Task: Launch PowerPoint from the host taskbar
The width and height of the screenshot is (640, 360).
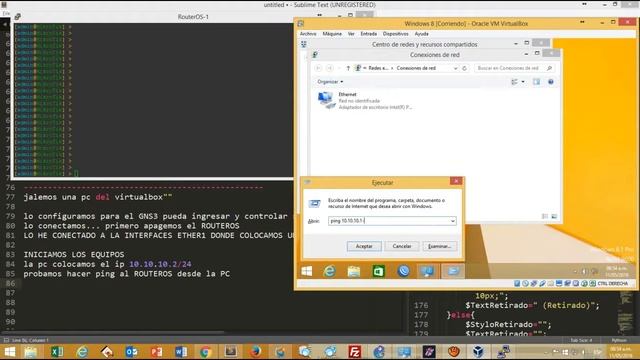Action: click(x=156, y=352)
